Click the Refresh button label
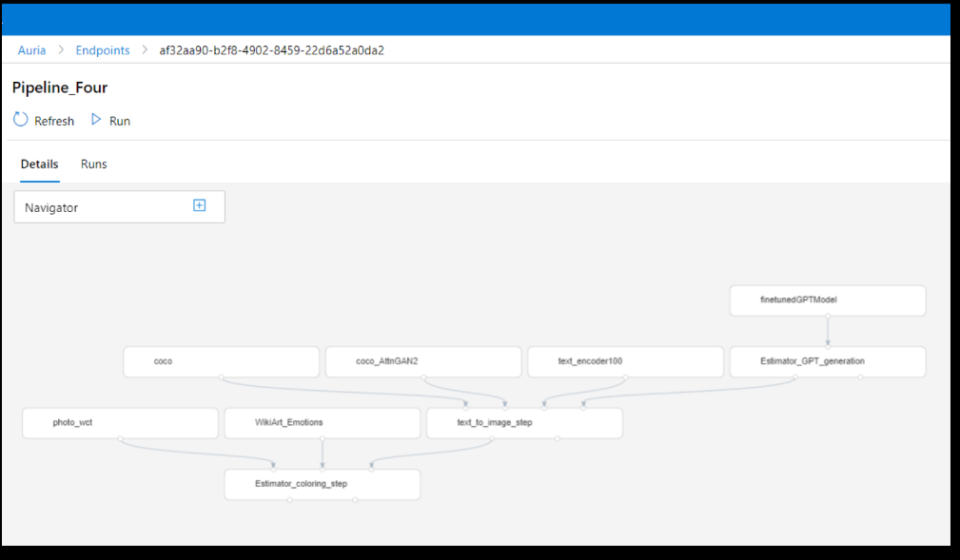This screenshot has width=960, height=560. tap(54, 121)
